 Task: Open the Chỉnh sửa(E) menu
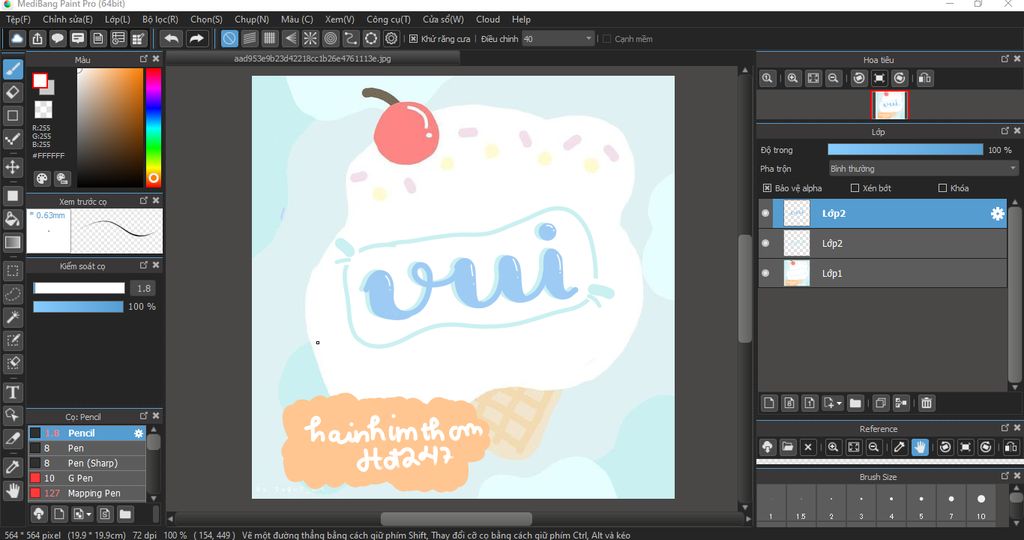click(x=67, y=20)
